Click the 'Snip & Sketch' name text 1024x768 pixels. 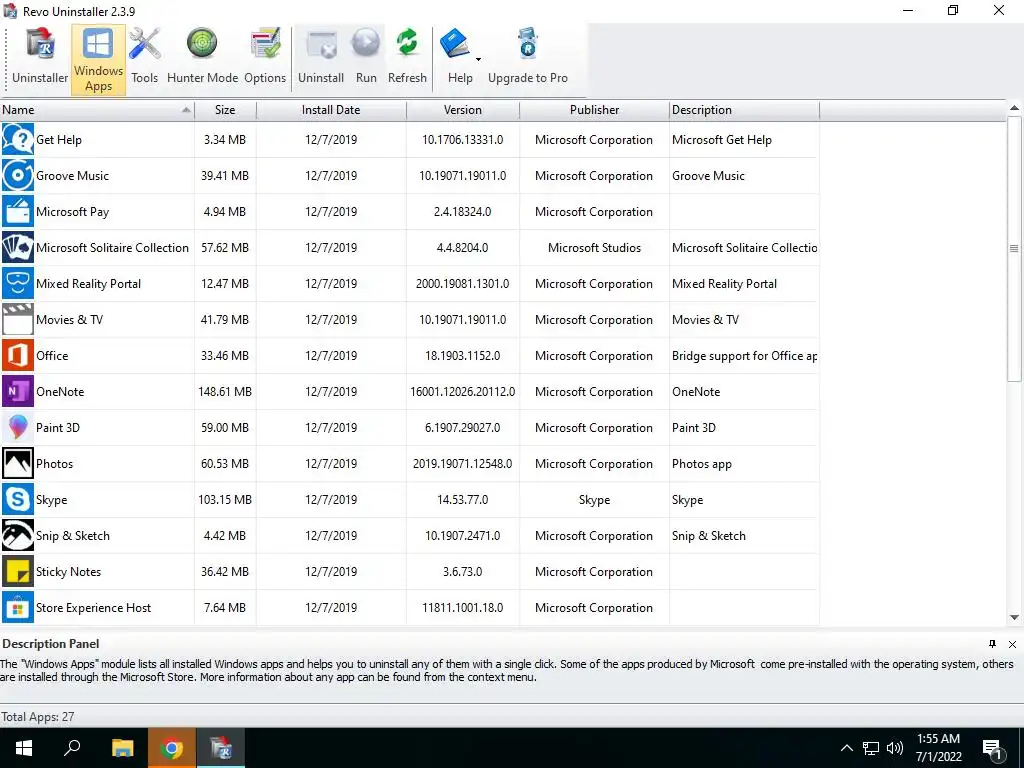[x=72, y=536]
